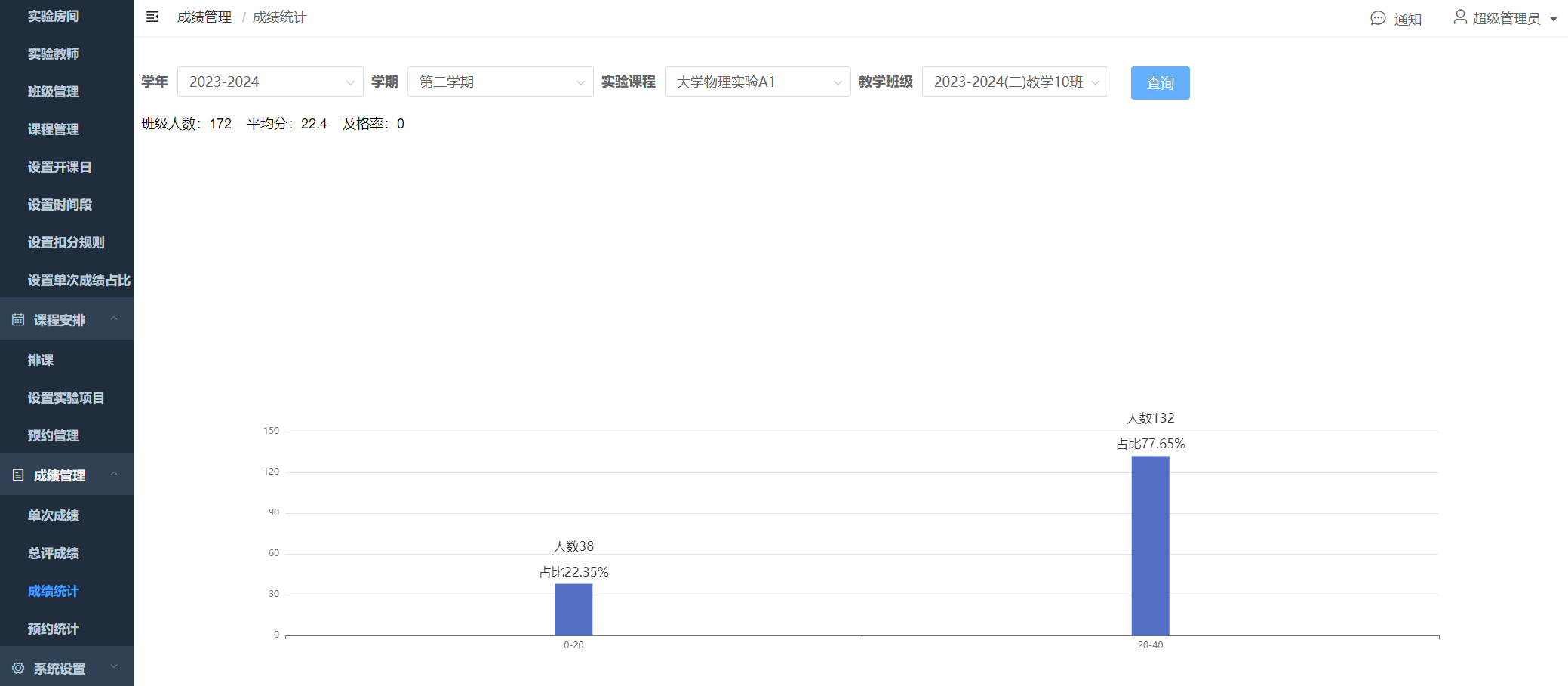The height and width of the screenshot is (686, 1568).
Task: Open the 超级管理员 dropdown caret
Action: [1554, 19]
